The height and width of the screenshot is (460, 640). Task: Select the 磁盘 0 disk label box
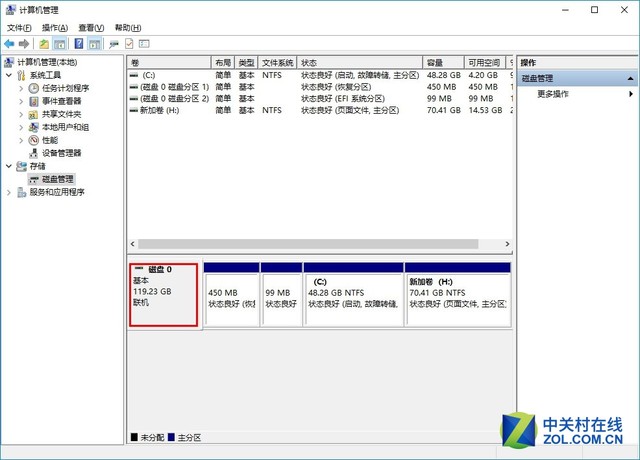point(163,295)
